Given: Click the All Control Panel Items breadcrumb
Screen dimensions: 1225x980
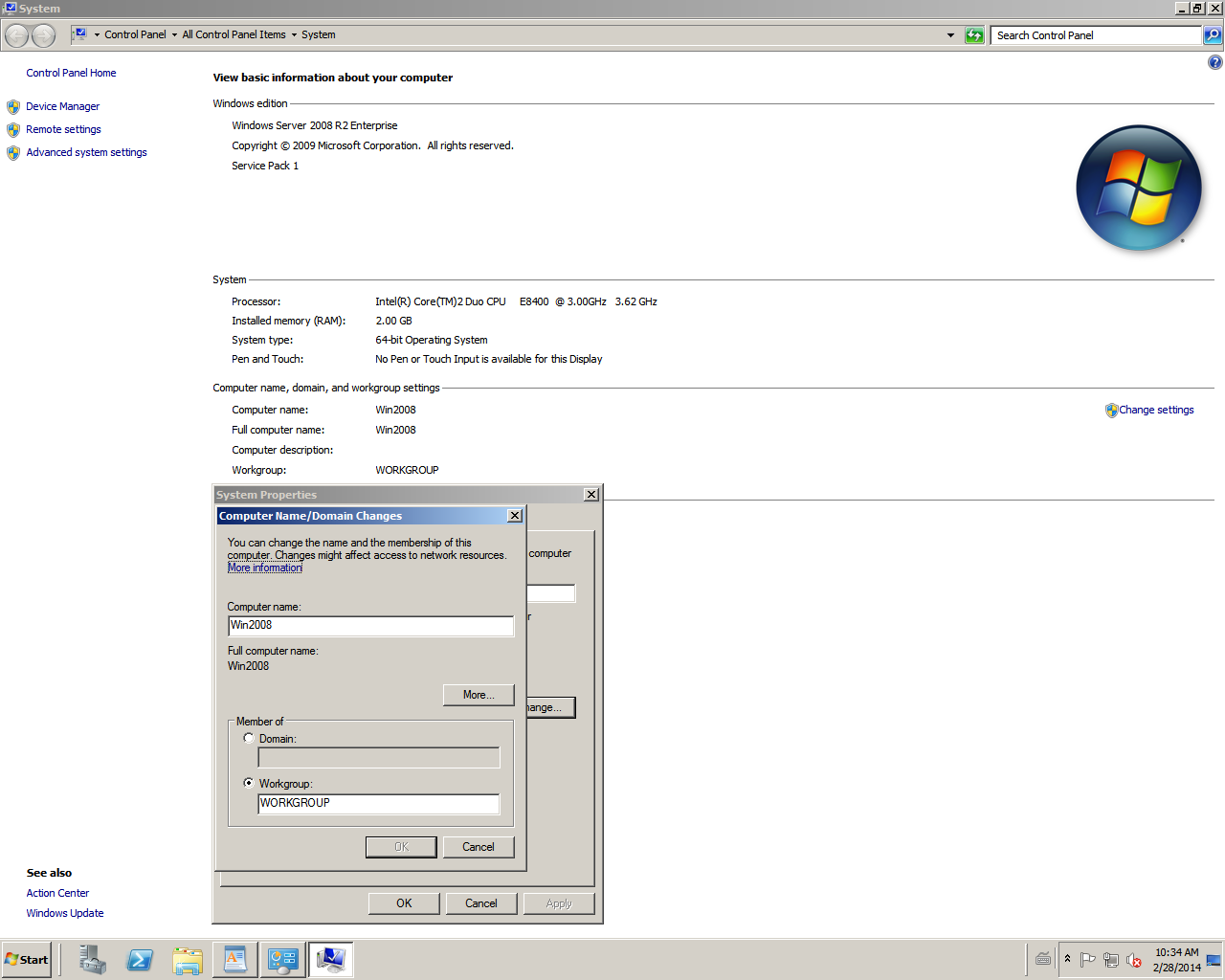Looking at the screenshot, I should [x=234, y=34].
